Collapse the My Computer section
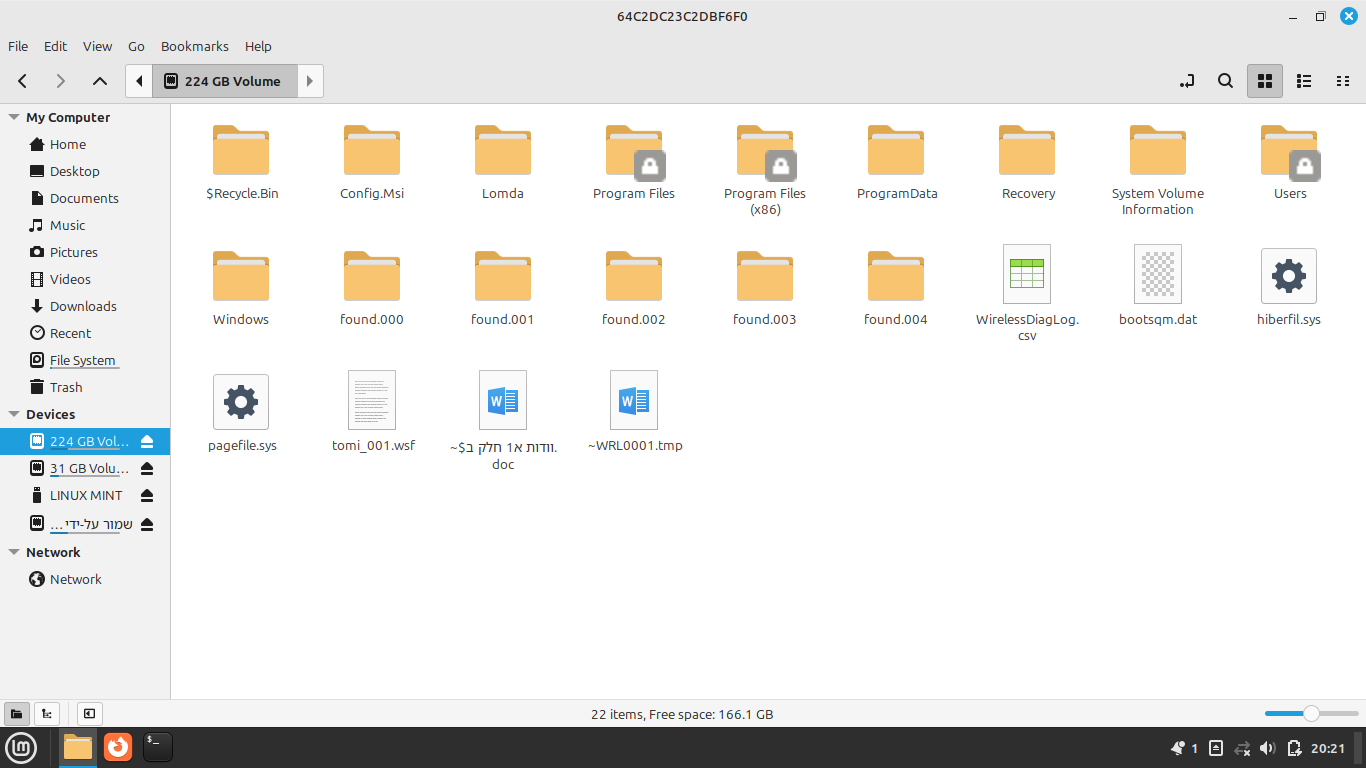Image resolution: width=1366 pixels, height=768 pixels. click(14, 117)
